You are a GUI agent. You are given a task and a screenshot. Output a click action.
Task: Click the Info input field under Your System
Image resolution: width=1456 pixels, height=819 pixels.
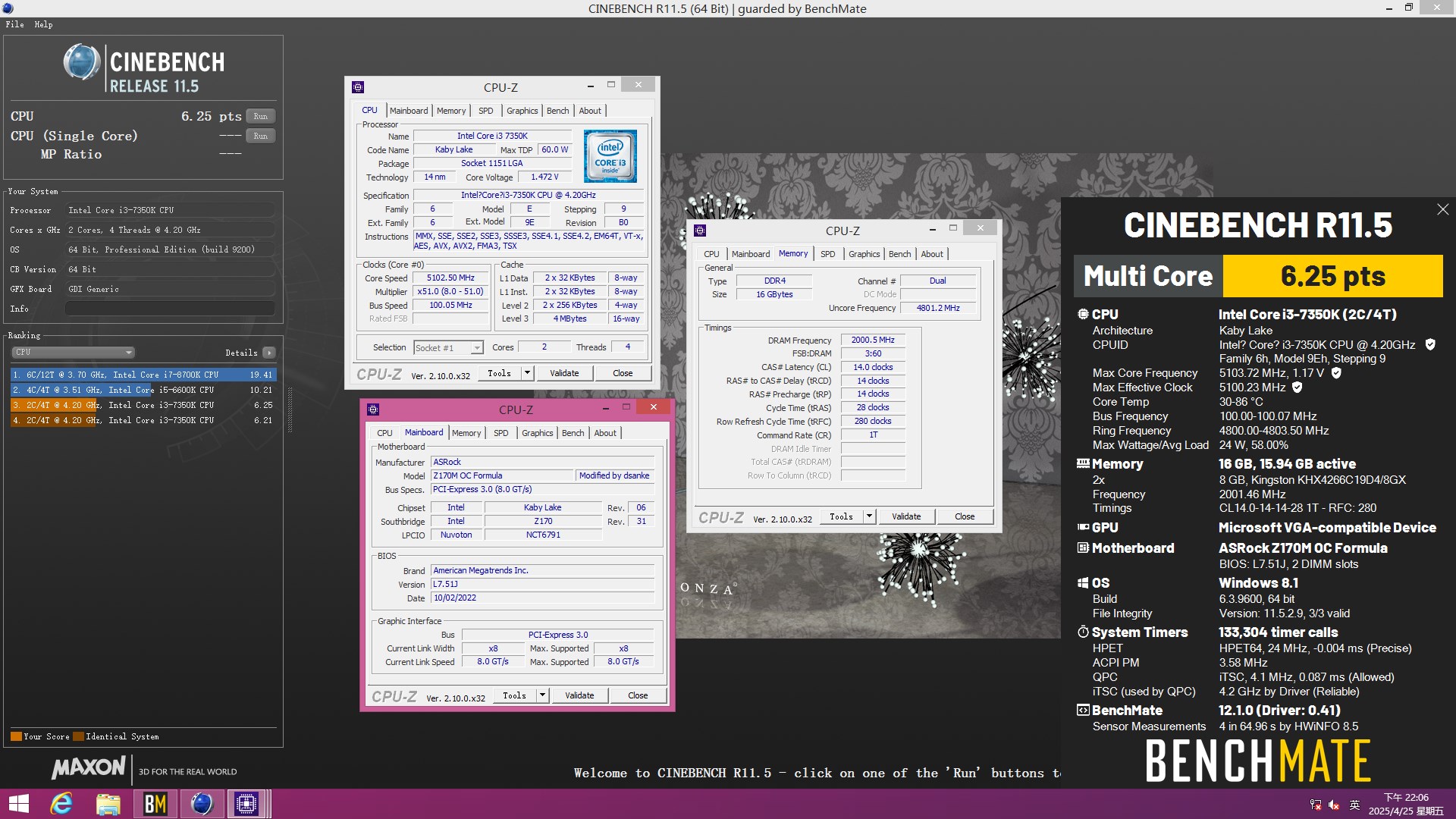click(170, 309)
